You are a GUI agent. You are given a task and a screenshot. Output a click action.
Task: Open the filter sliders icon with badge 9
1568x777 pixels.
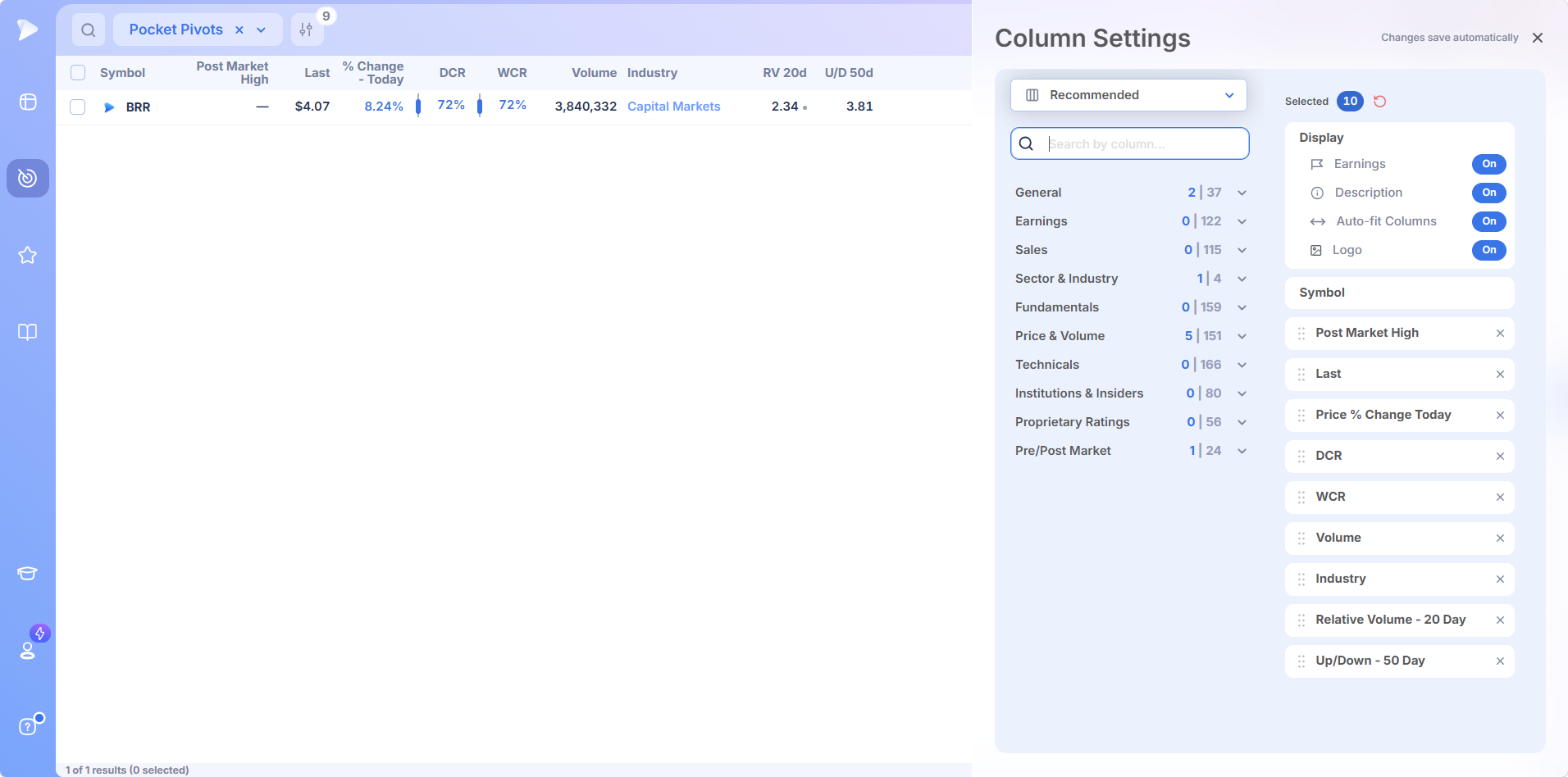(x=307, y=30)
